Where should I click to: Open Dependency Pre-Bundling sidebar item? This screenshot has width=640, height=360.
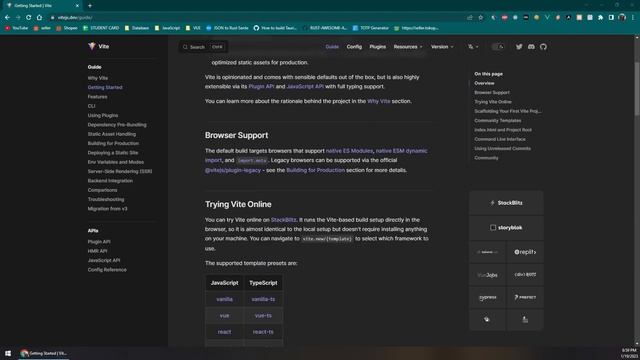(x=117, y=125)
